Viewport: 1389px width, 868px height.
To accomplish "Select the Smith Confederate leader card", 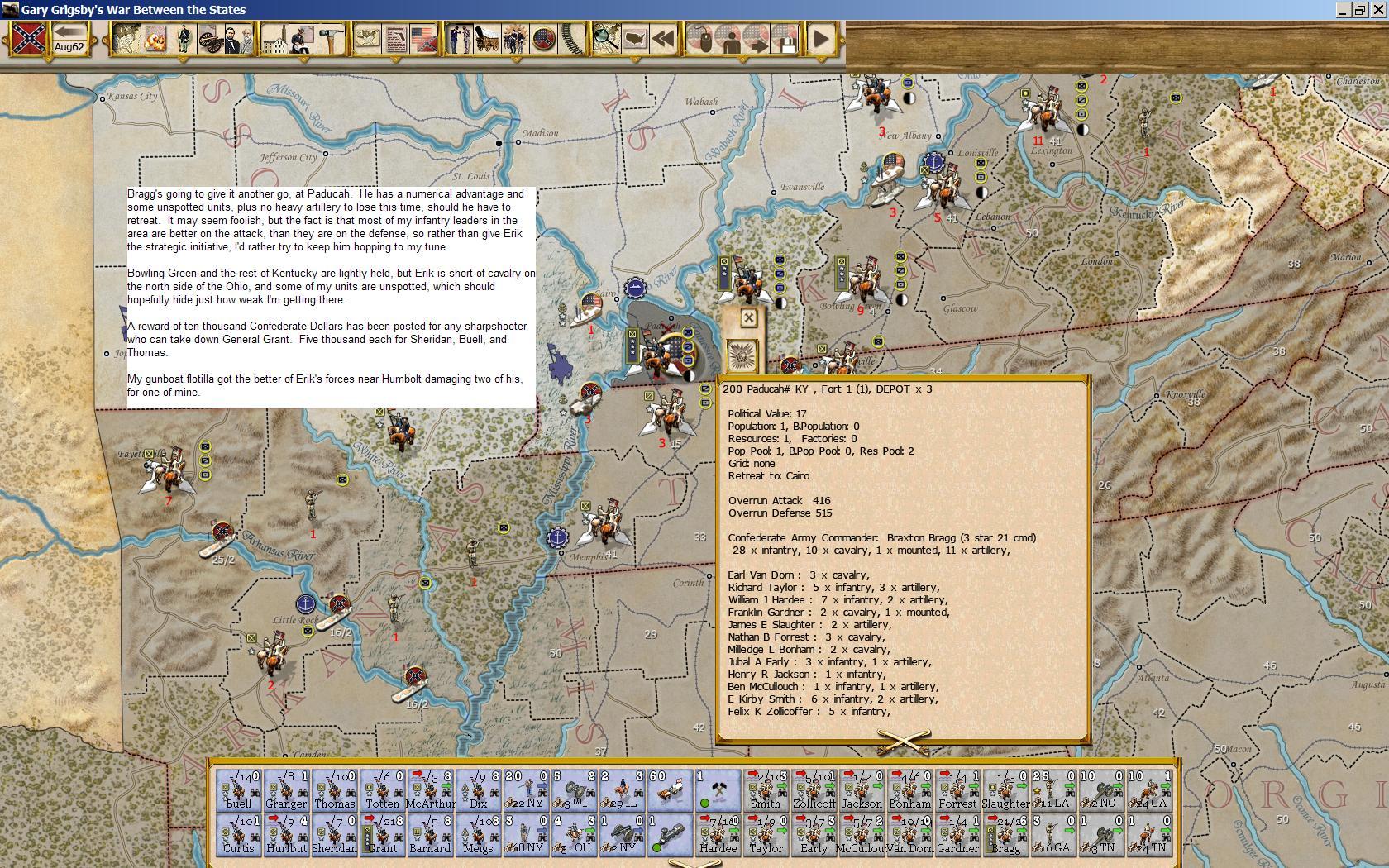I will [x=766, y=789].
